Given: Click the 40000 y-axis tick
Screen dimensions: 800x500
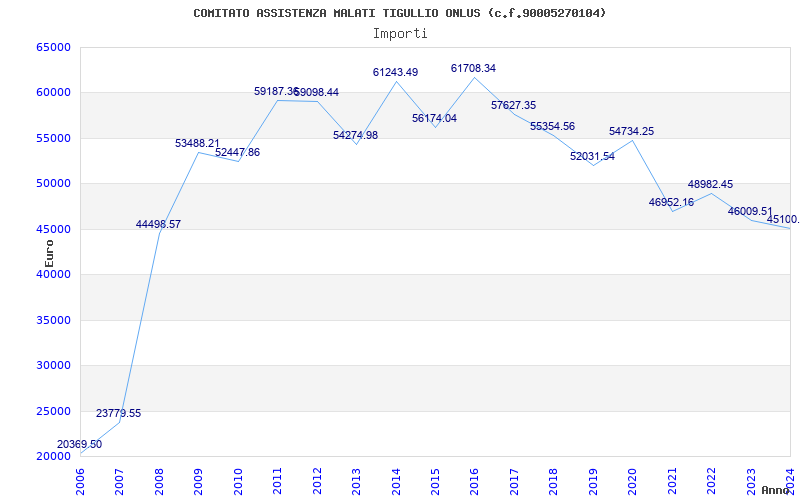Looking at the screenshot, I should pyautogui.click(x=53, y=274).
